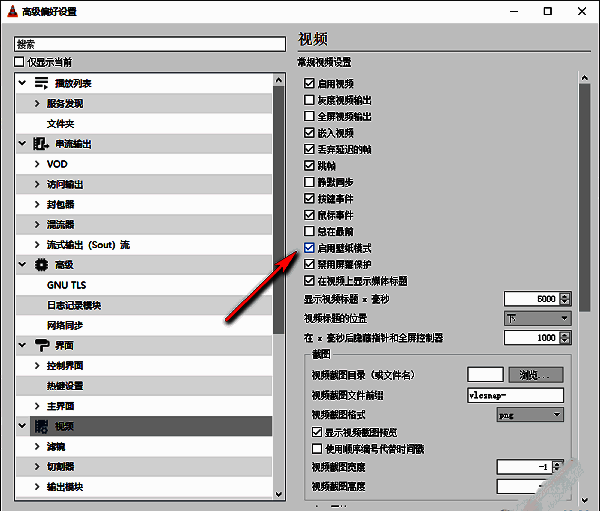Screen dimensions: 600x511
Task: Click the 串流输出 stream output icon
Action: coord(41,144)
